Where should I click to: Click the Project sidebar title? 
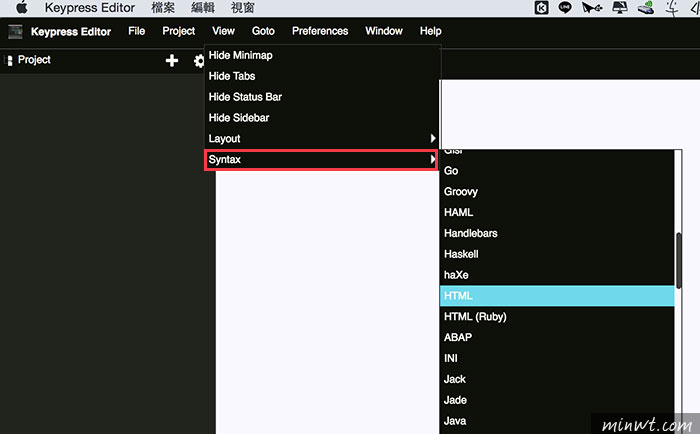[x=34, y=60]
